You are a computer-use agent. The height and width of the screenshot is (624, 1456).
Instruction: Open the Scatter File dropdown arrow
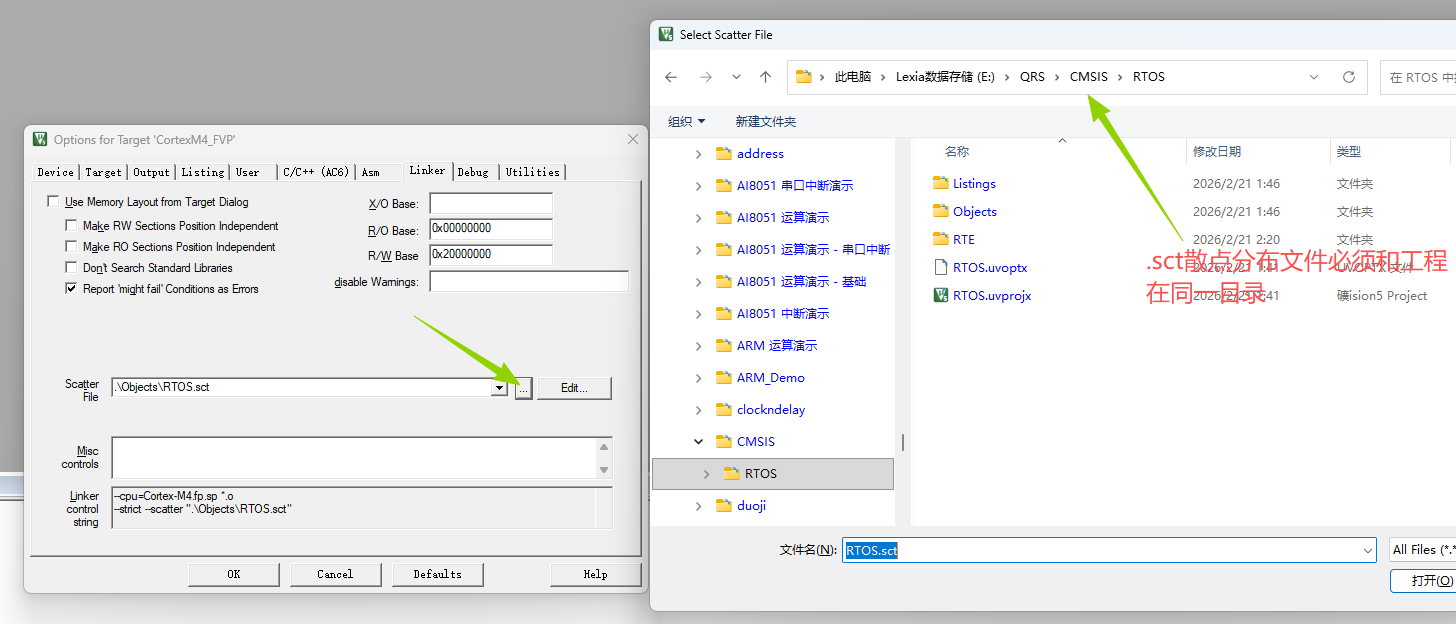(x=499, y=388)
